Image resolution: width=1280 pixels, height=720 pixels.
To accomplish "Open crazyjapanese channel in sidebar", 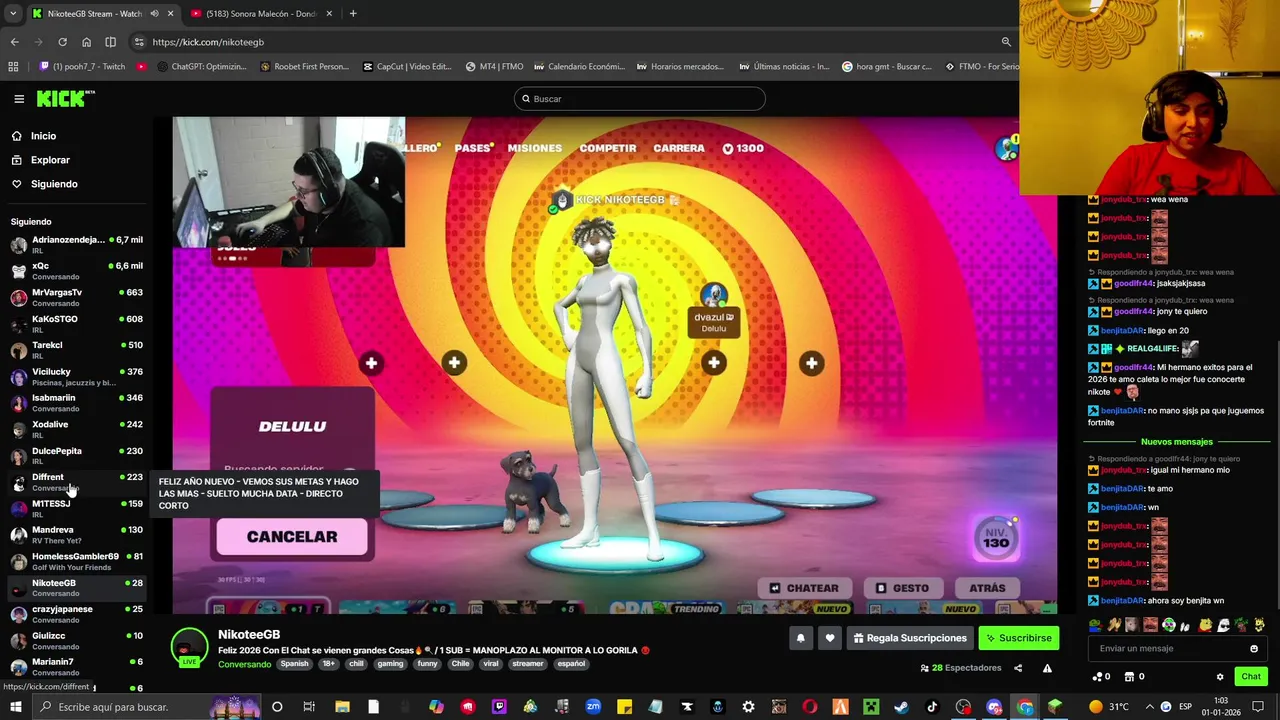I will pos(78,614).
